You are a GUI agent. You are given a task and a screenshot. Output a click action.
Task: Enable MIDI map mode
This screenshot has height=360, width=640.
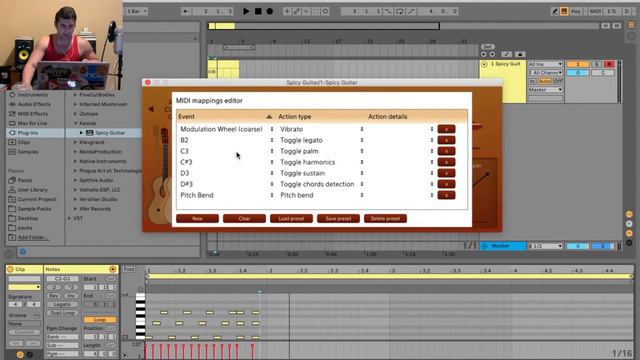tap(595, 11)
